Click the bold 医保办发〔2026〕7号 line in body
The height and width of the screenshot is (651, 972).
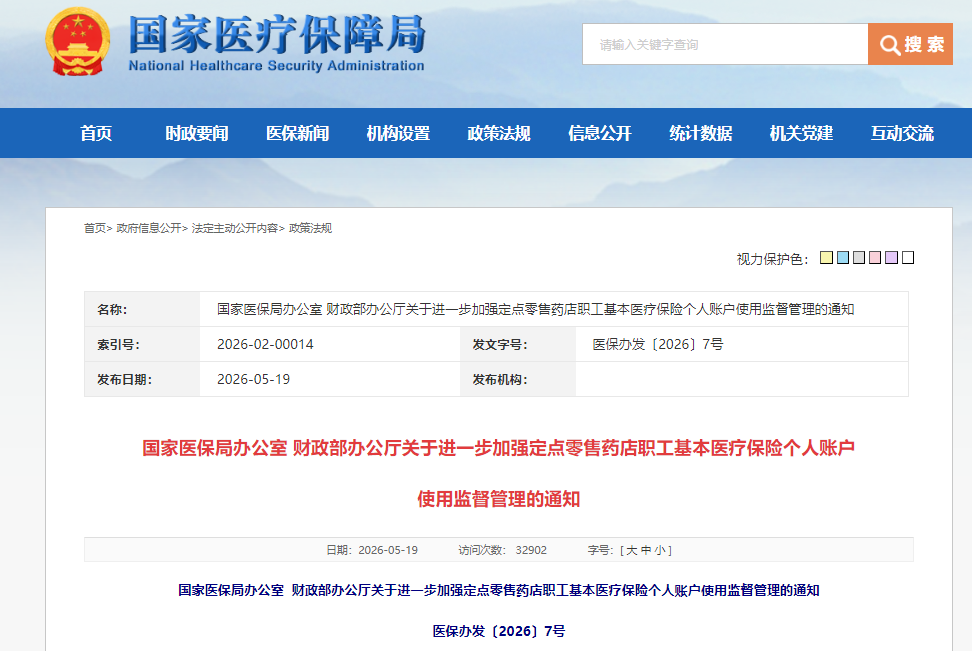(498, 631)
